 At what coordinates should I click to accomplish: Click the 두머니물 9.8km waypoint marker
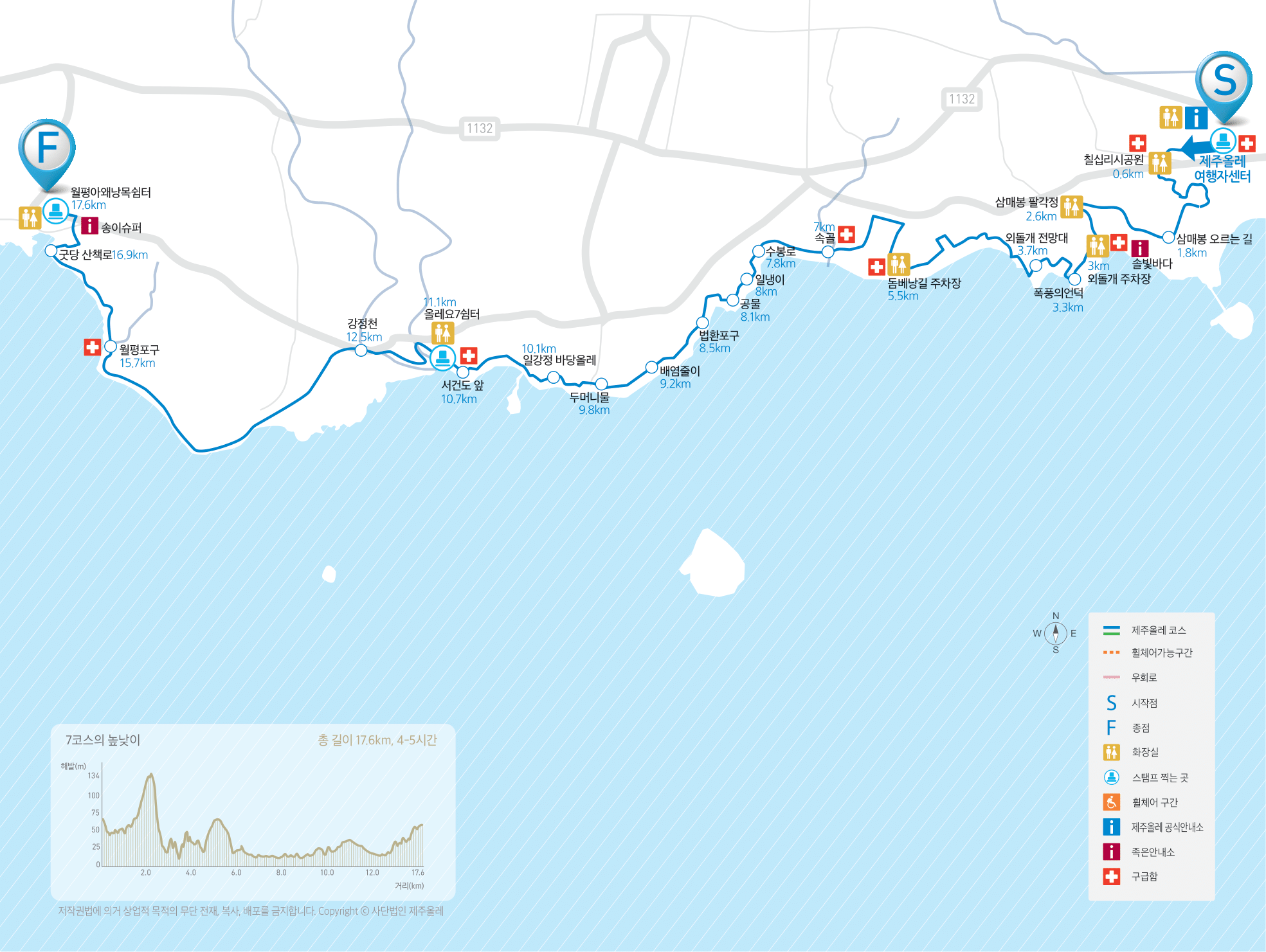(x=601, y=384)
